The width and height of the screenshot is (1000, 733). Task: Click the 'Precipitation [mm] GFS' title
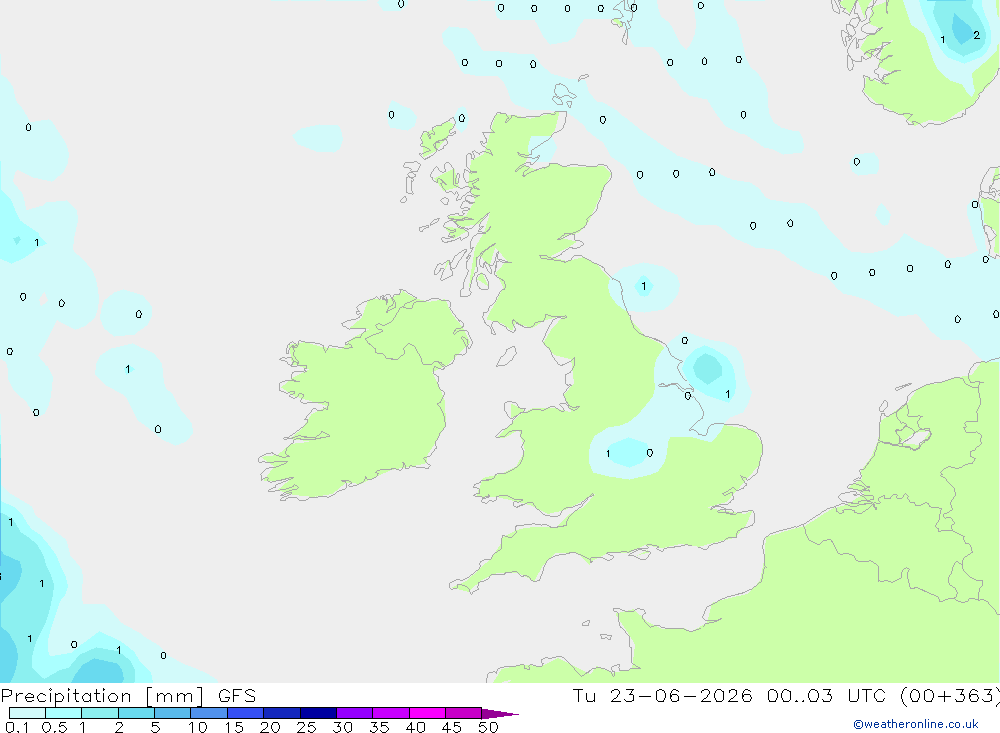coord(128,696)
